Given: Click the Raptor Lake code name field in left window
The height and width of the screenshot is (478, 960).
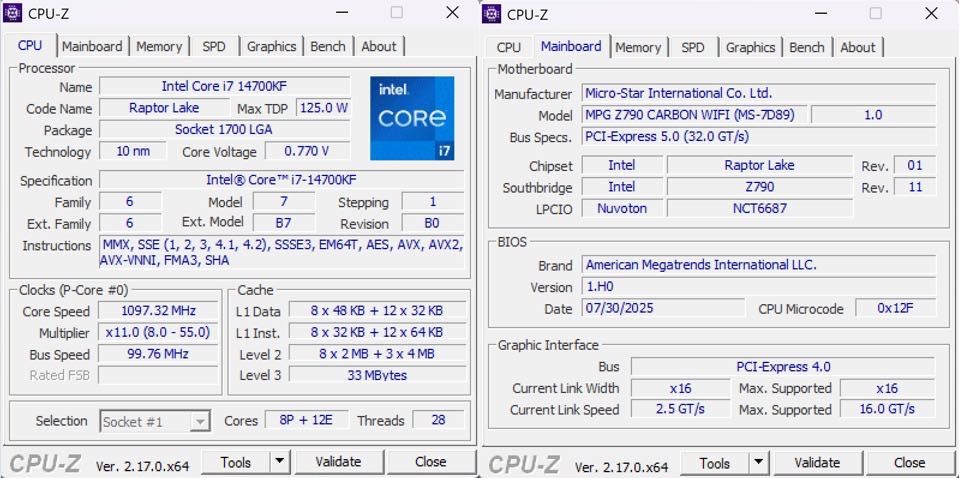Looking at the screenshot, I should click(164, 108).
